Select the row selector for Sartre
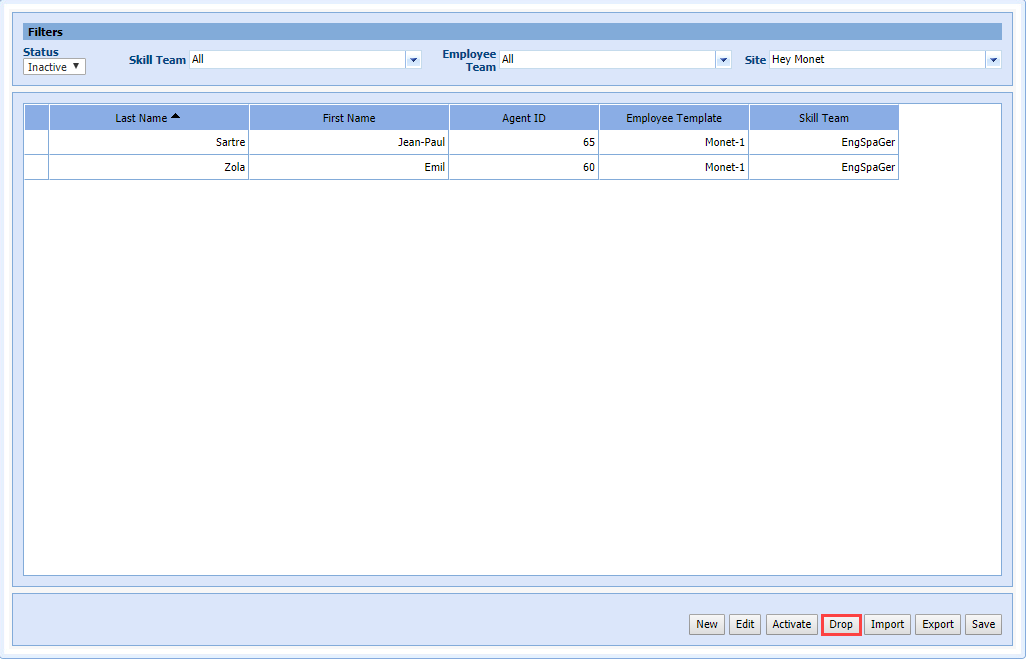This screenshot has height=659, width=1026. (x=36, y=142)
